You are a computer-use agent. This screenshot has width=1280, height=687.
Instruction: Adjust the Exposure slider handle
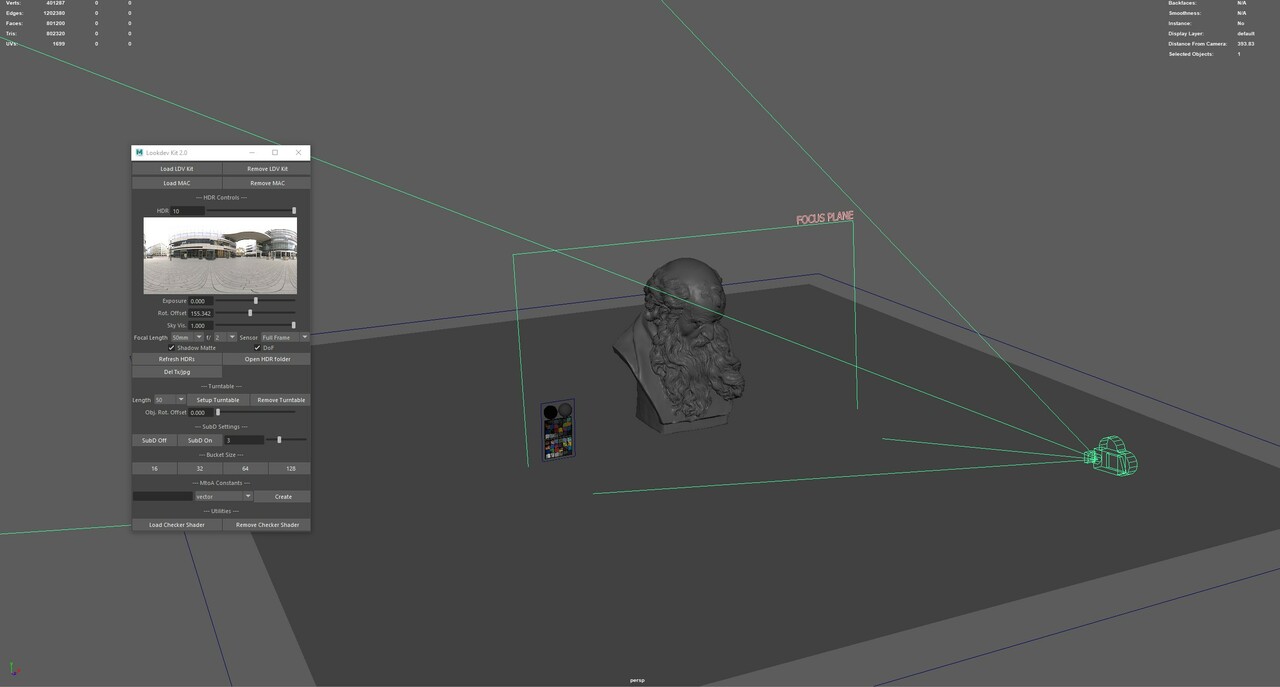pyautogui.click(x=256, y=301)
